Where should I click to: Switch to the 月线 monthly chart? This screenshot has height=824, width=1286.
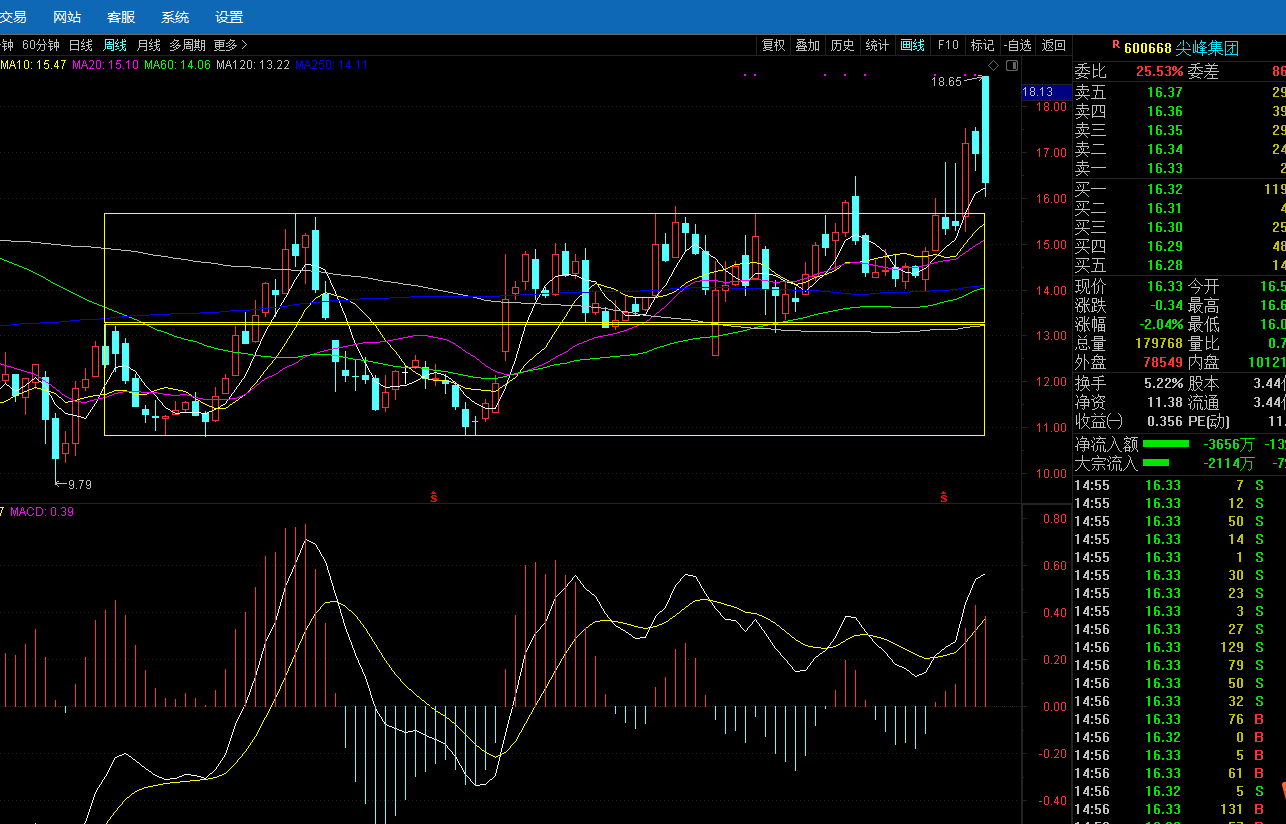click(149, 45)
